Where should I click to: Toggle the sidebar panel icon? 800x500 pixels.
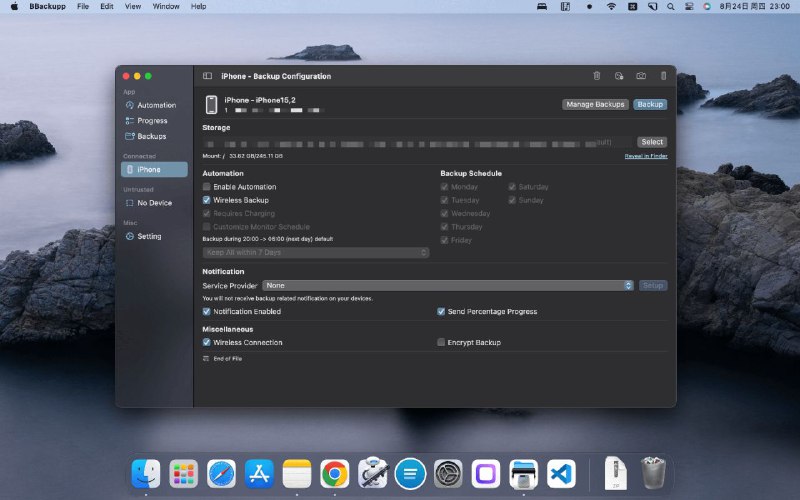(207, 76)
